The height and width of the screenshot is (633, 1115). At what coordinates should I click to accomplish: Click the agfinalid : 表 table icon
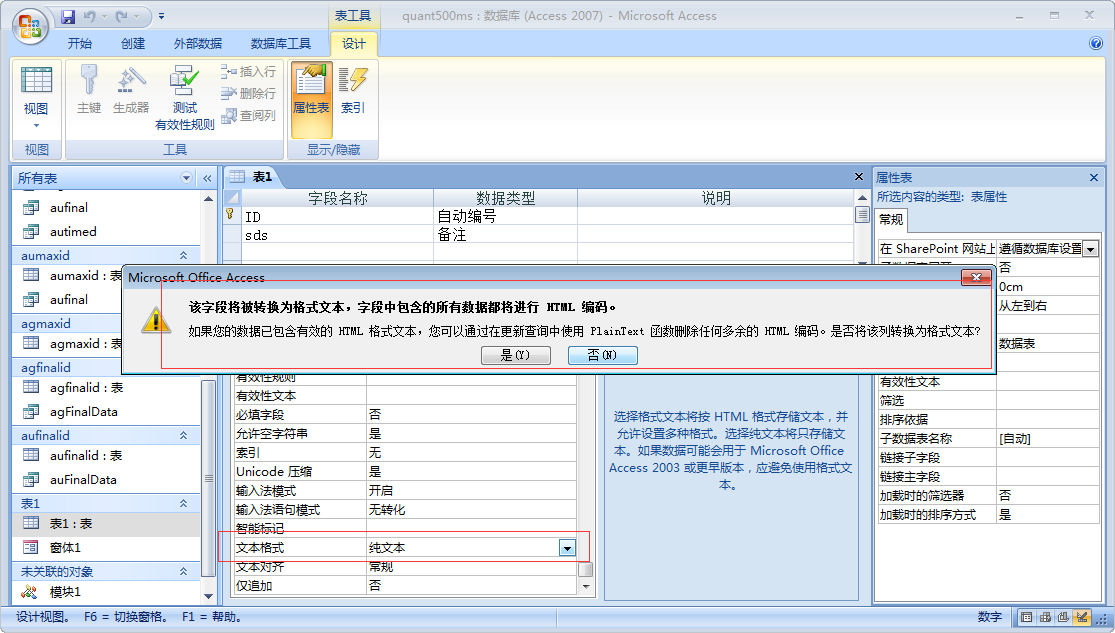pos(31,387)
